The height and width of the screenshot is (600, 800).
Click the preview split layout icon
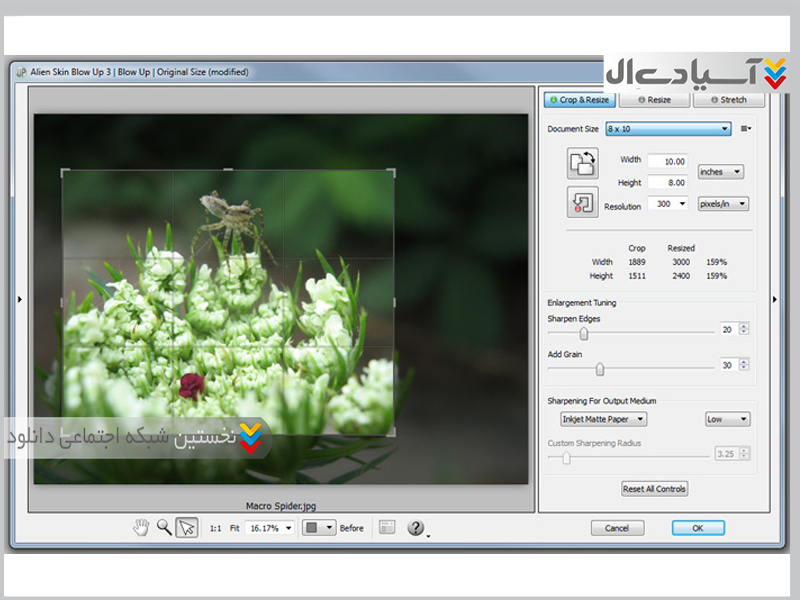point(388,527)
